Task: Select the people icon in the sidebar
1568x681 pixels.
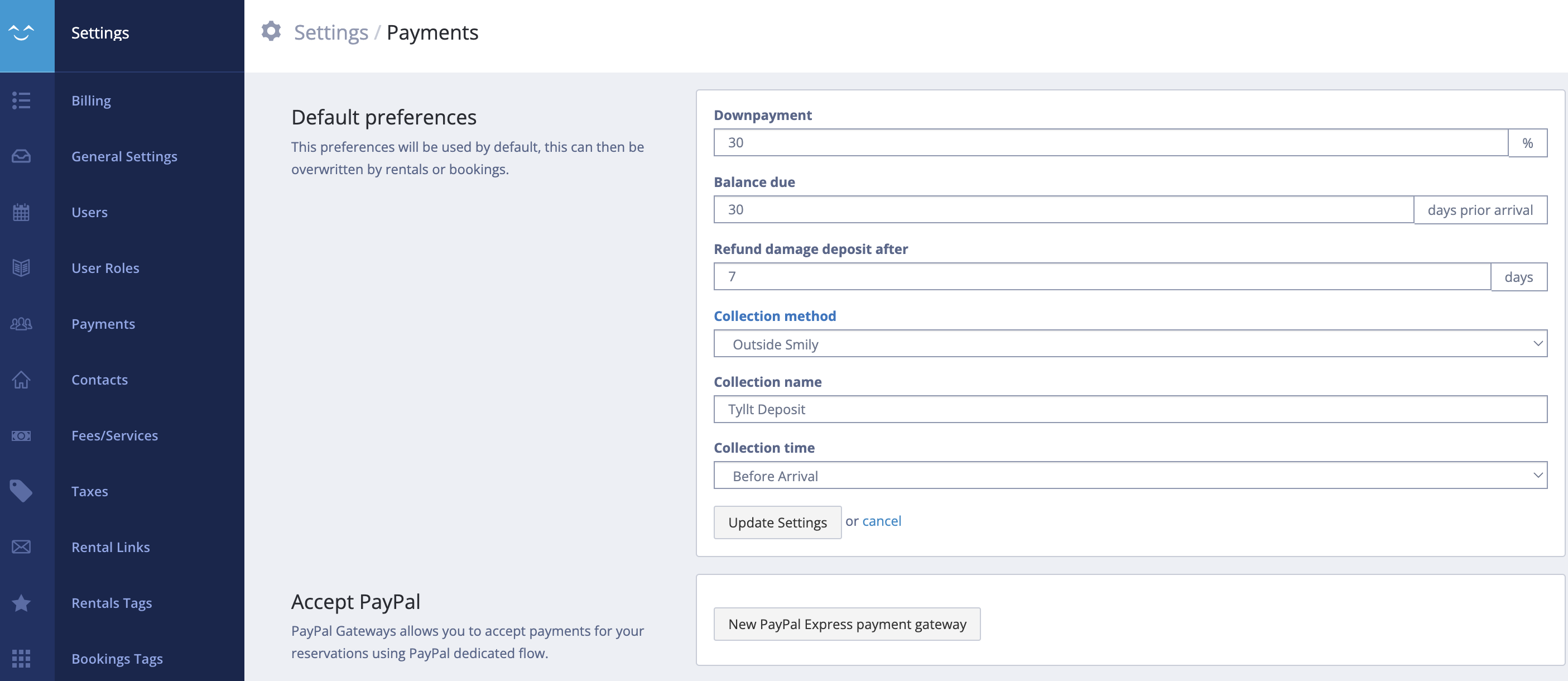Action: click(x=21, y=323)
